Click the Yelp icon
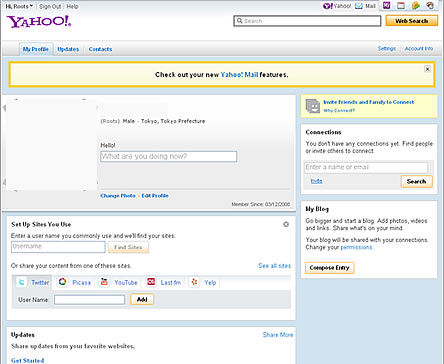 tap(194, 282)
